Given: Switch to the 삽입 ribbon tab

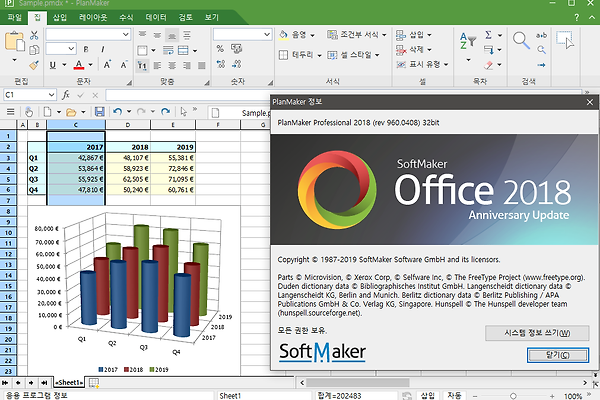Looking at the screenshot, I should (x=59, y=17).
